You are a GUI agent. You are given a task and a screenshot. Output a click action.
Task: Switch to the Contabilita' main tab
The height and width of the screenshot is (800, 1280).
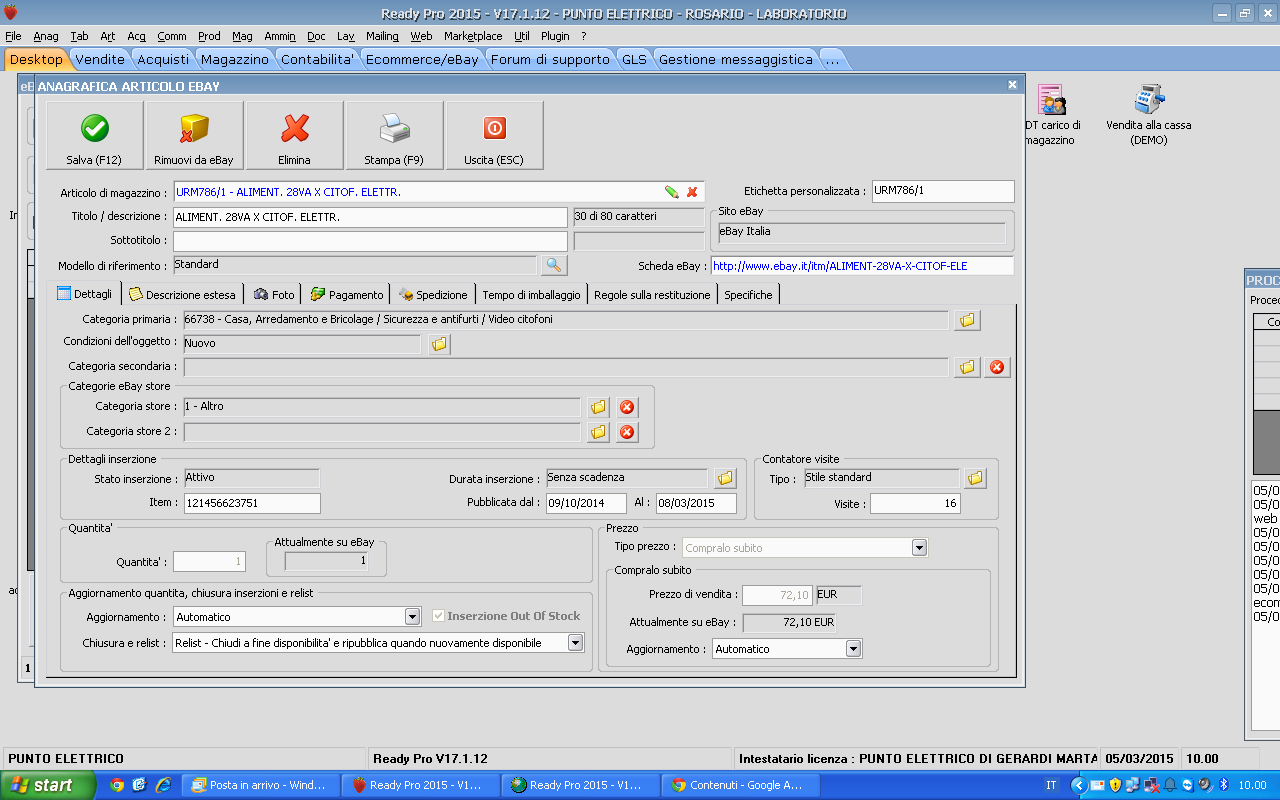[x=317, y=59]
